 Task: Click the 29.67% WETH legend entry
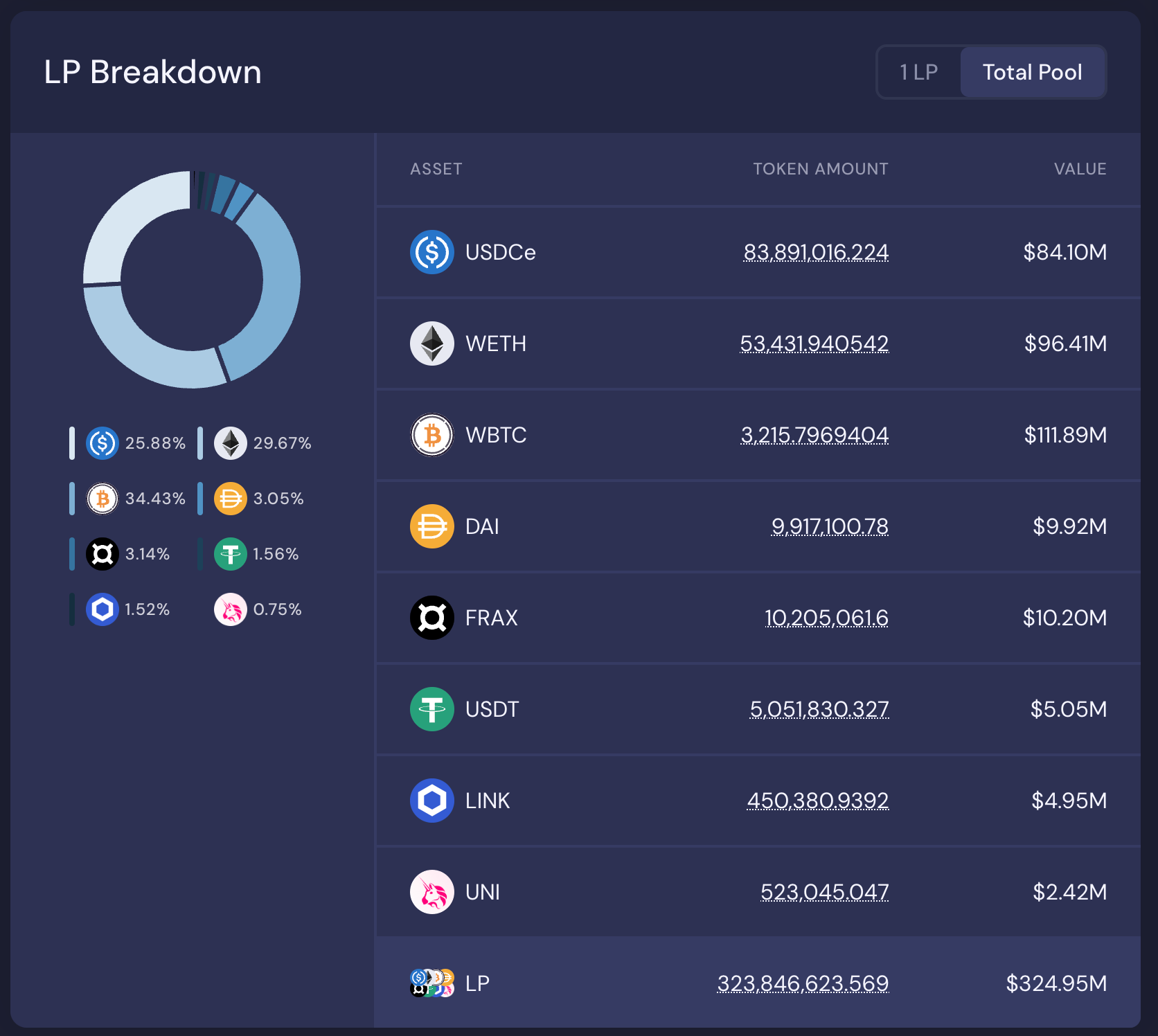pyautogui.click(x=263, y=443)
